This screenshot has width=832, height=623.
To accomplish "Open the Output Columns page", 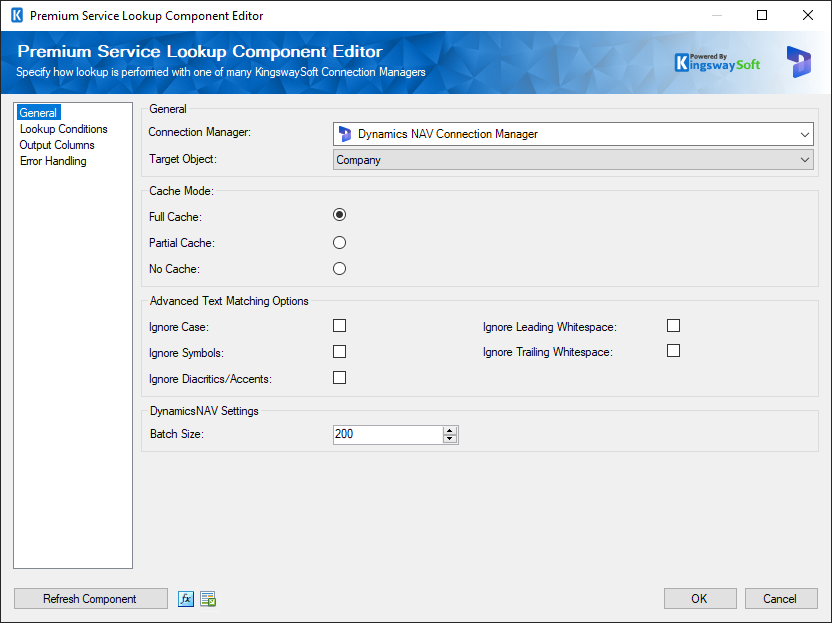I will [57, 145].
